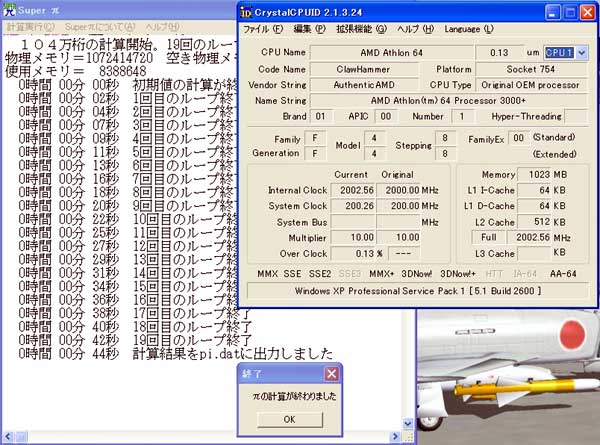Click the Super π scroll-down arrow

[408, 424]
